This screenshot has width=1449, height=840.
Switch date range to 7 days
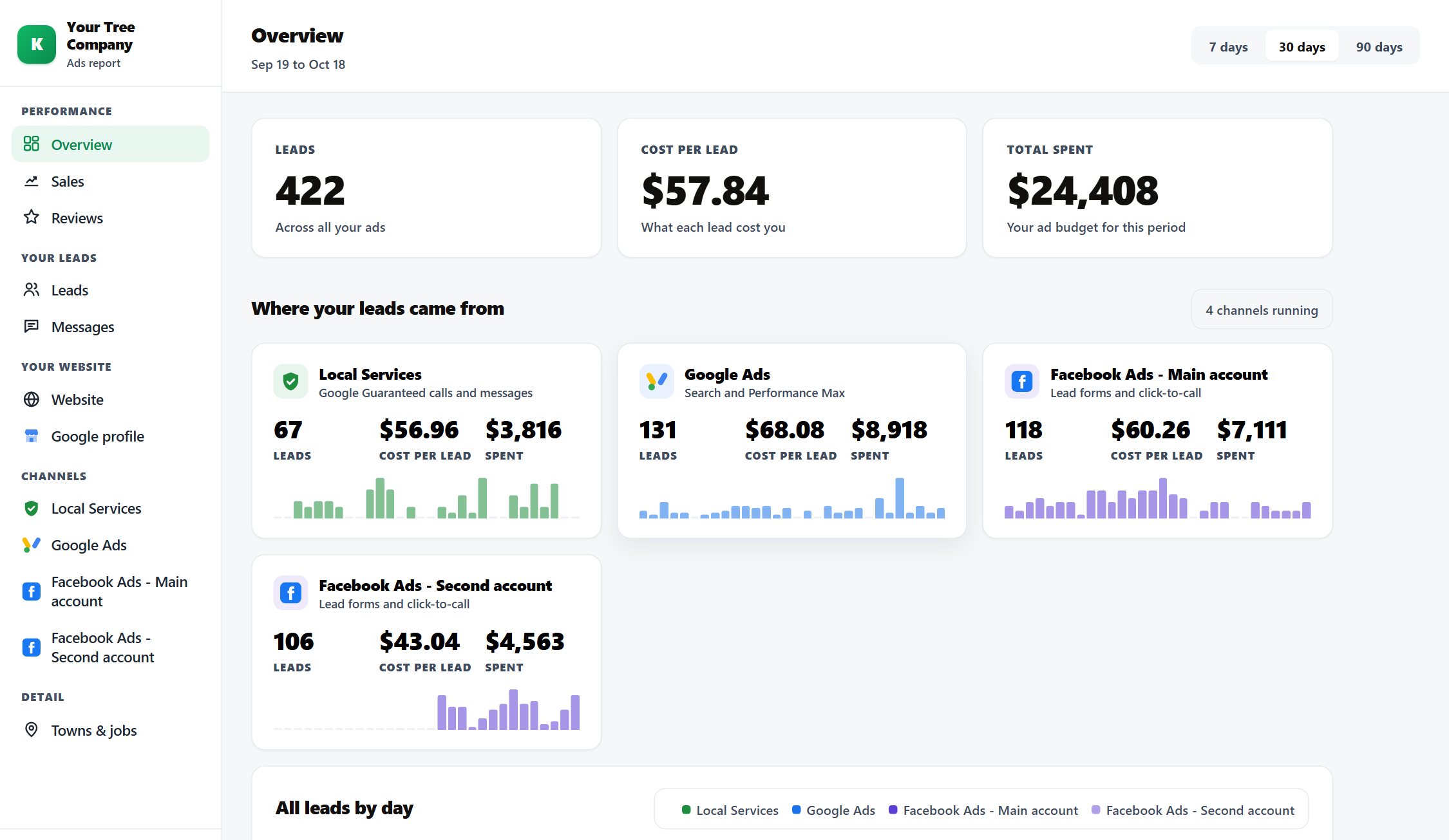pos(1228,46)
